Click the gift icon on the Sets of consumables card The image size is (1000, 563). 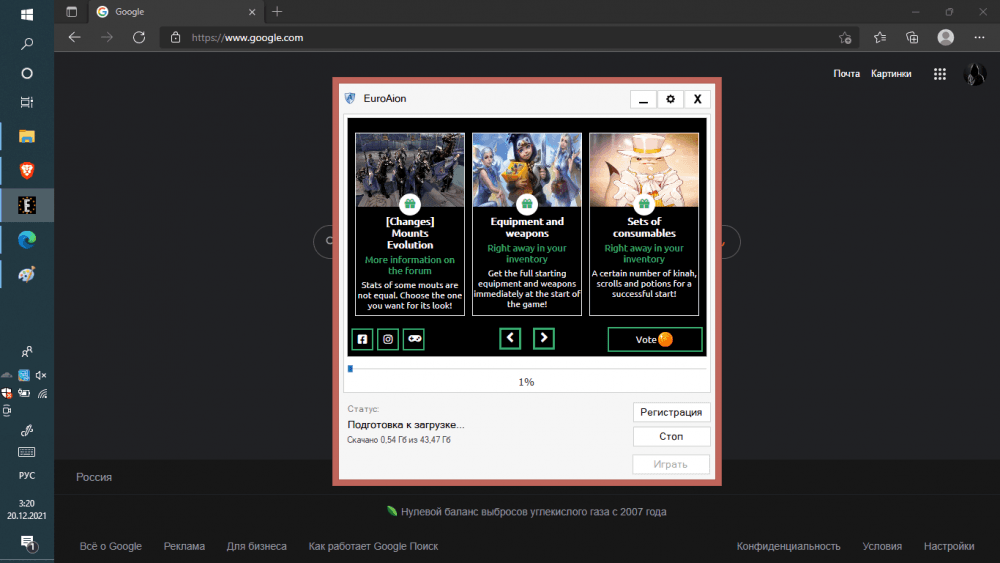(x=644, y=203)
